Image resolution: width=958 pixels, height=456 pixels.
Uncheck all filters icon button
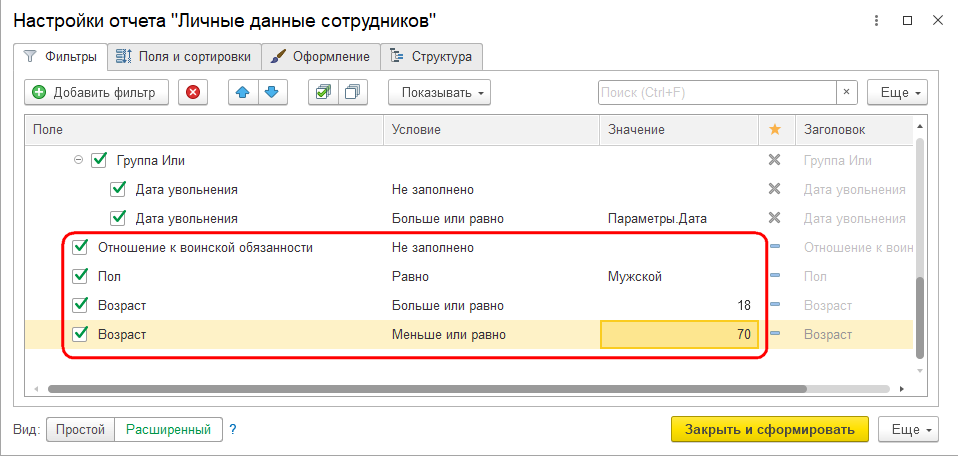(353, 93)
